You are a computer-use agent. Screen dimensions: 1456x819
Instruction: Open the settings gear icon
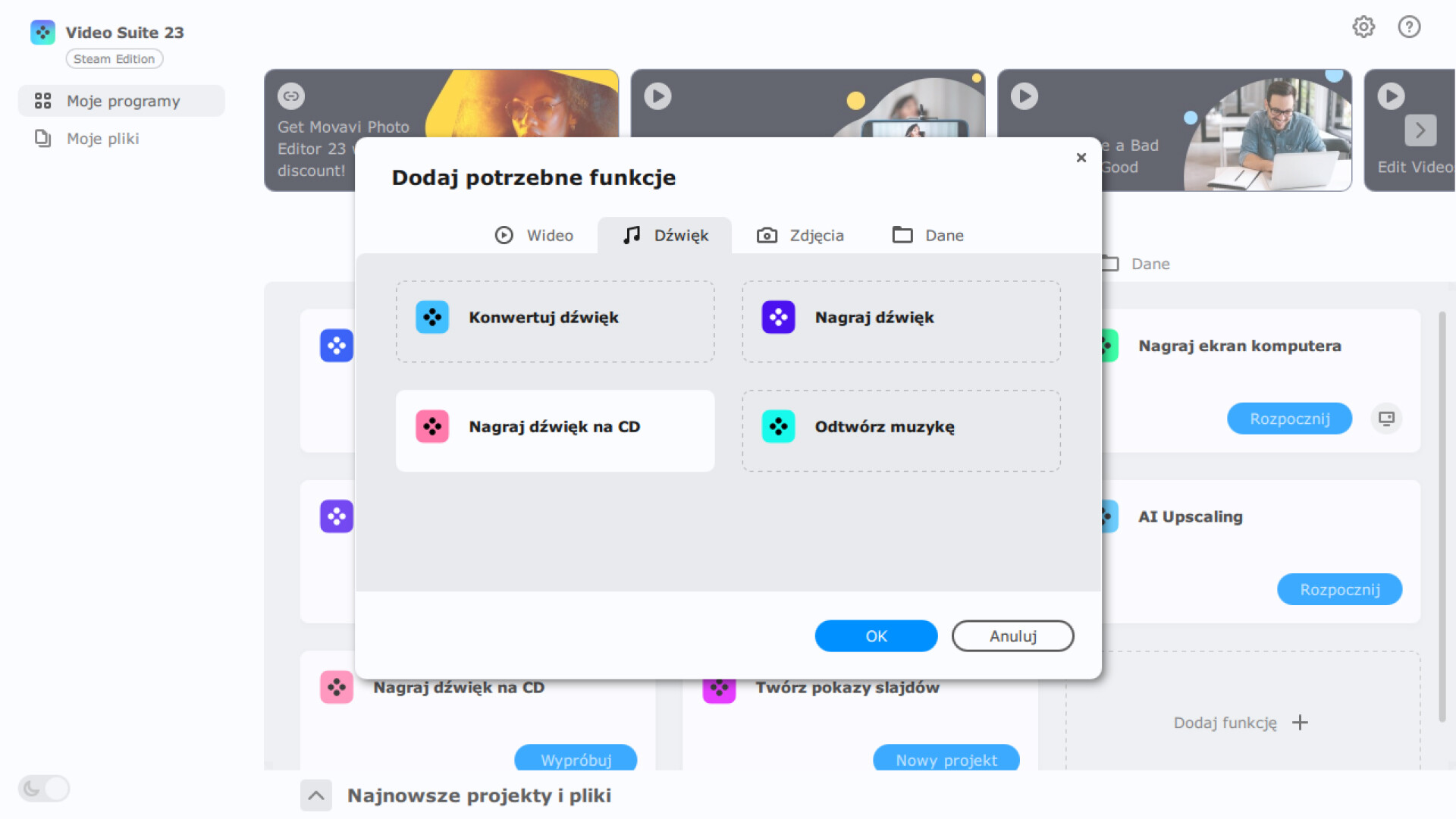(x=1363, y=27)
